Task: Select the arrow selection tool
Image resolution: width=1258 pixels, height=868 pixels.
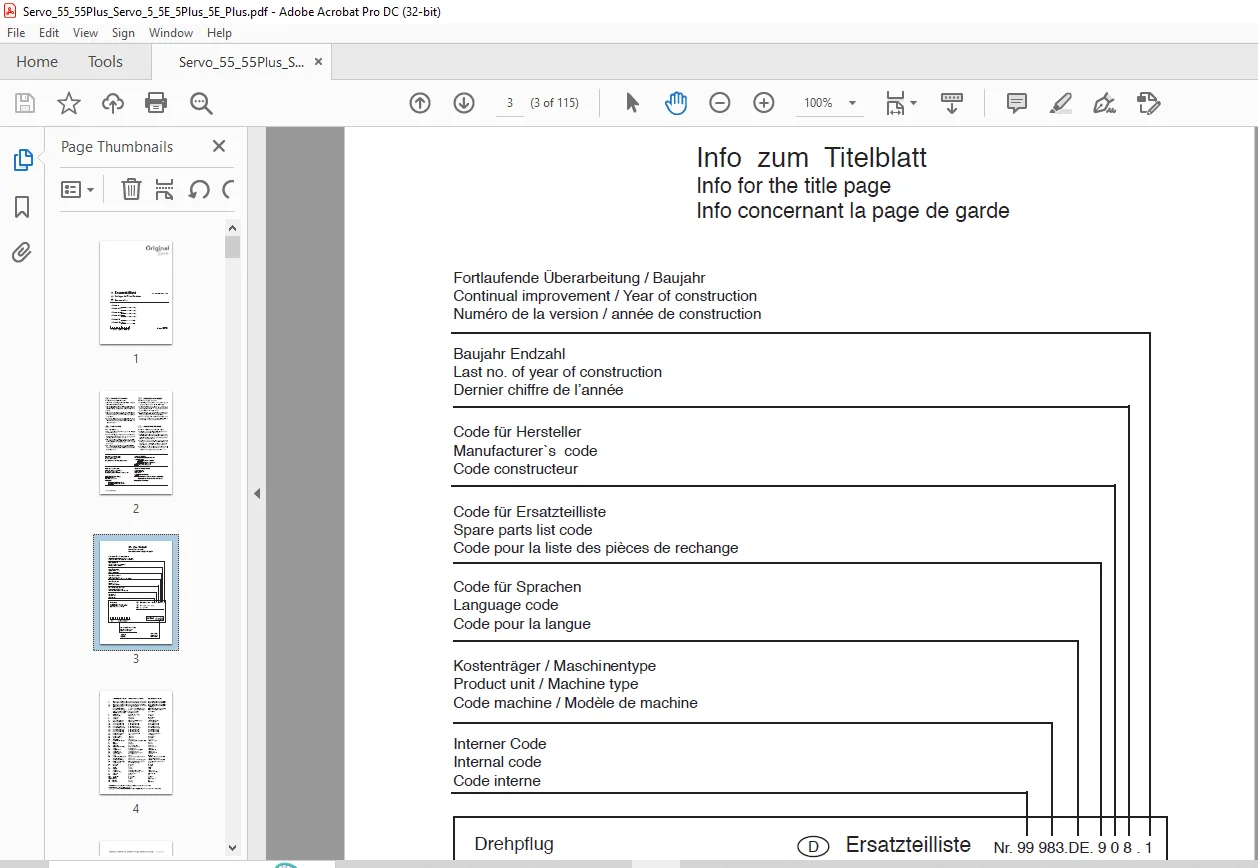Action: tap(632, 103)
